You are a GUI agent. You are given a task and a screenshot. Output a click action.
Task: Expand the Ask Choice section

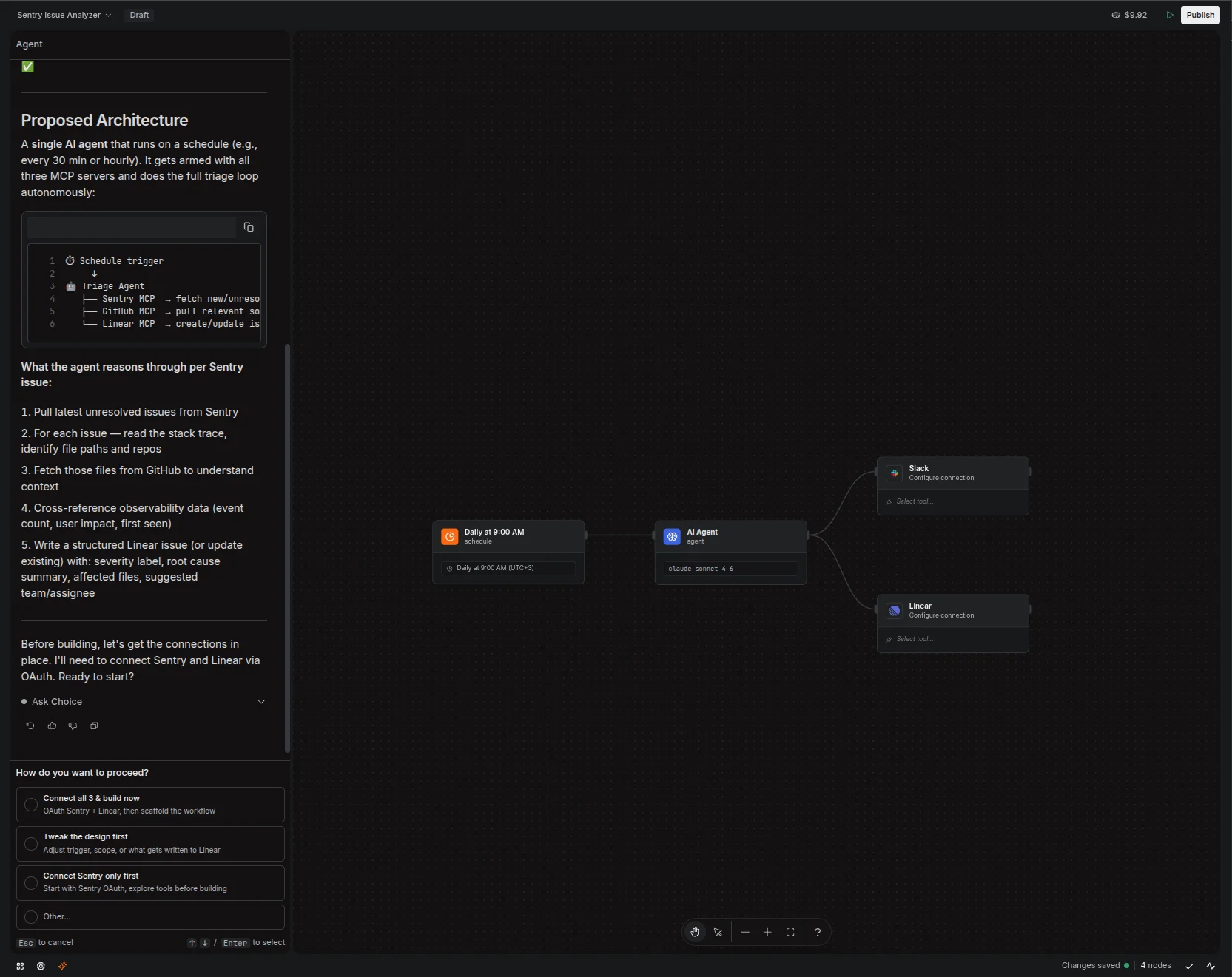point(262,701)
